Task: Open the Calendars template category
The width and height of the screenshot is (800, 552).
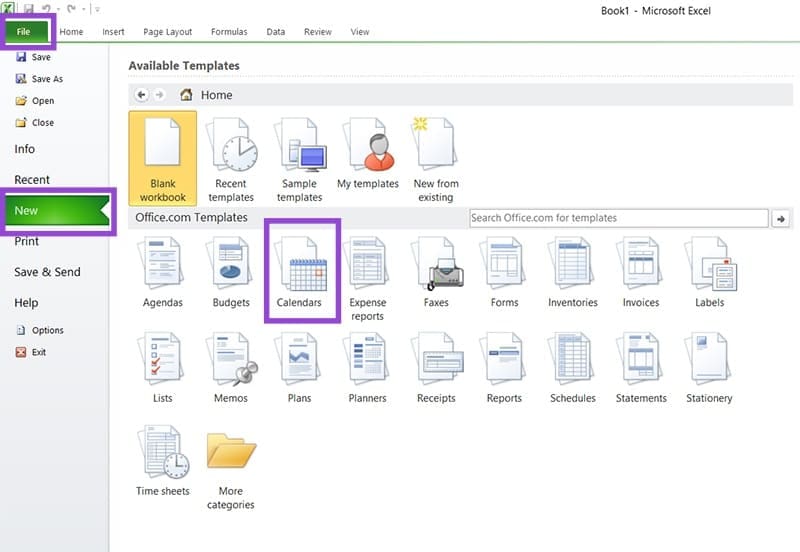Action: (x=301, y=272)
